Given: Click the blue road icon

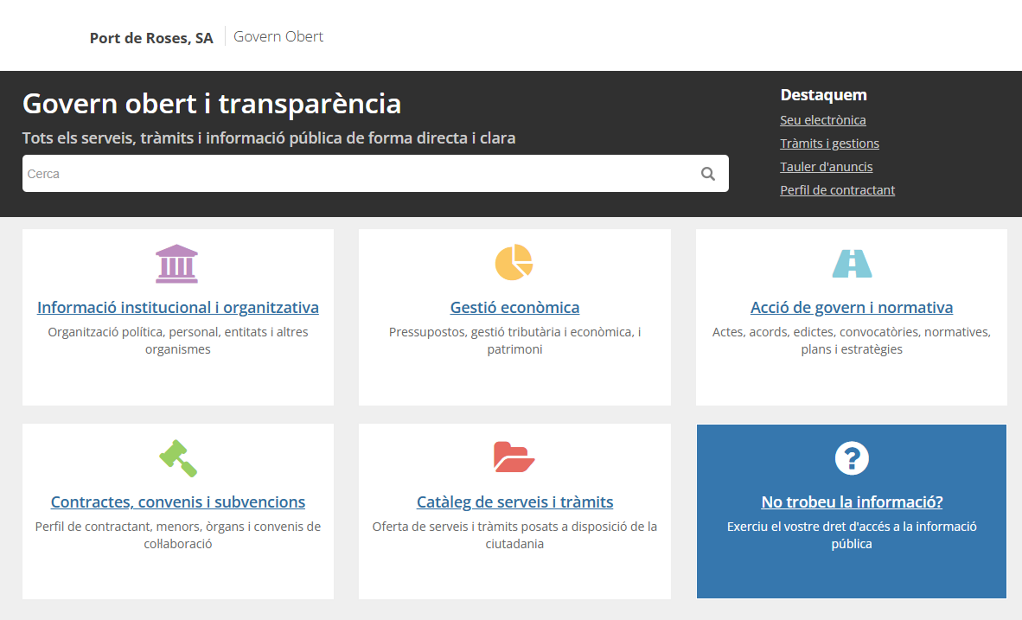Looking at the screenshot, I should coord(852,264).
